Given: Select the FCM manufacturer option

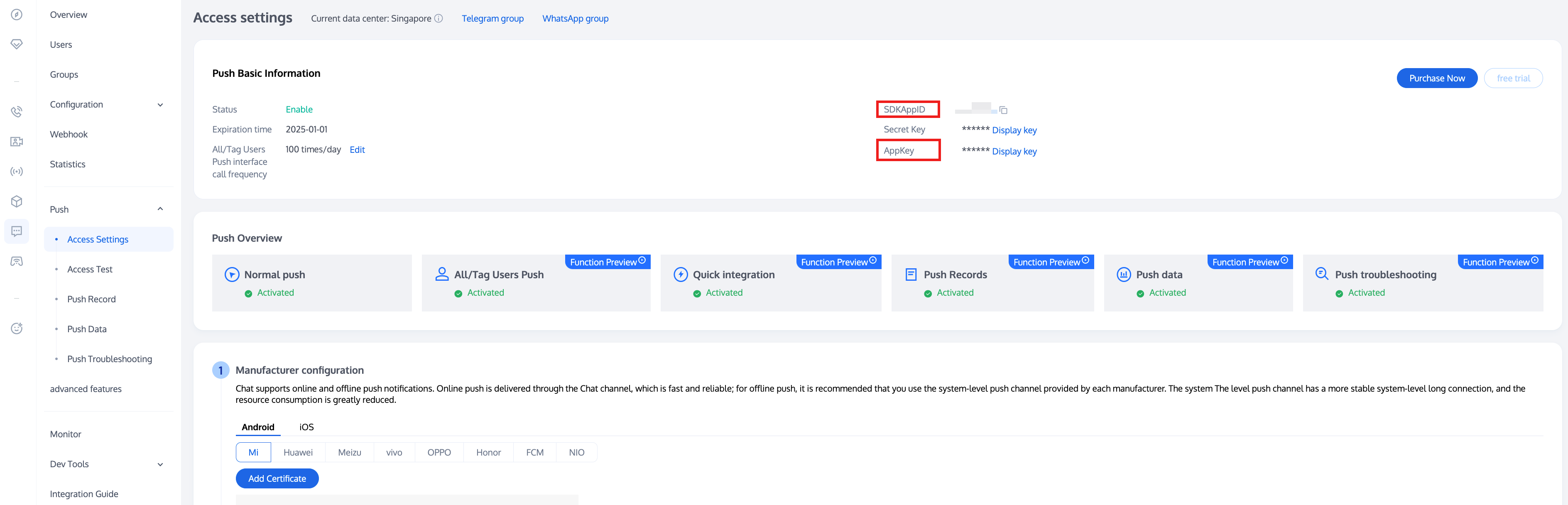Looking at the screenshot, I should (534, 453).
